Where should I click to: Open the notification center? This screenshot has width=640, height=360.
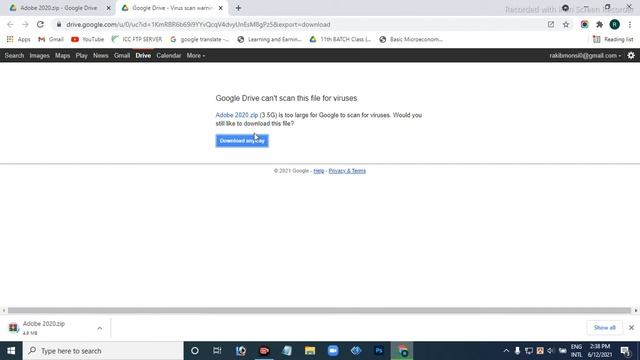coord(625,351)
